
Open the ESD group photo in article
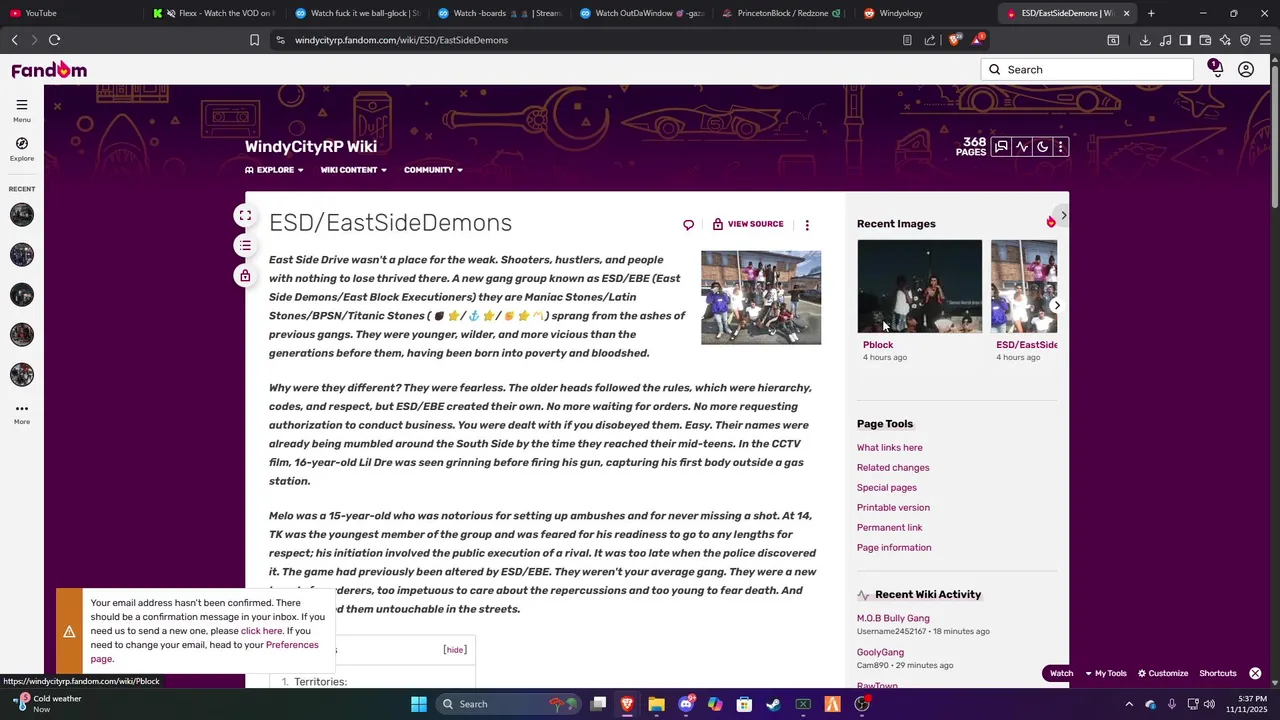tap(761, 298)
